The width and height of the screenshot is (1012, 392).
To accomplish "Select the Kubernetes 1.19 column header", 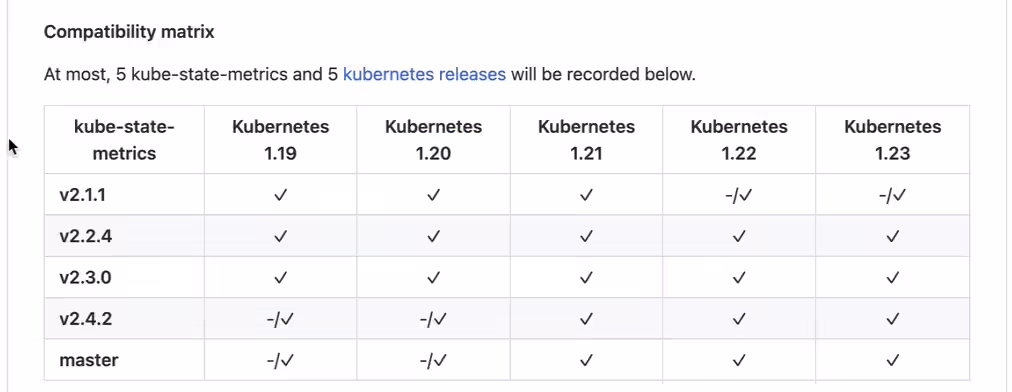I will 281,140.
